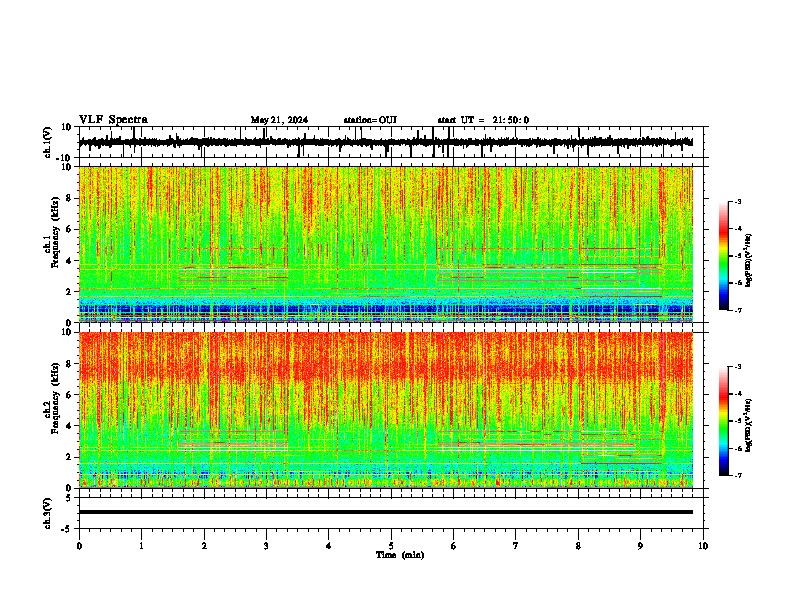
Task: Click the ch.1 color bar log(PSD) unit label
Action: coord(749,260)
